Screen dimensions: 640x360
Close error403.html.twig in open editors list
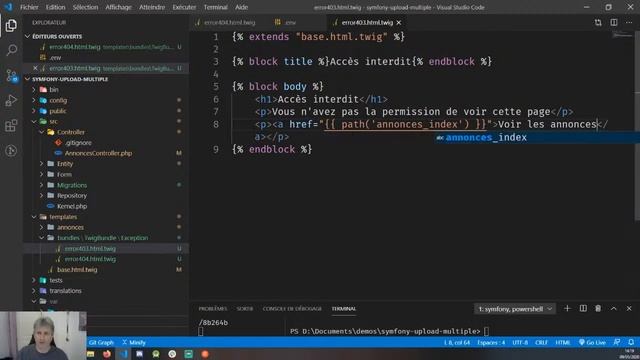click(x=35, y=68)
